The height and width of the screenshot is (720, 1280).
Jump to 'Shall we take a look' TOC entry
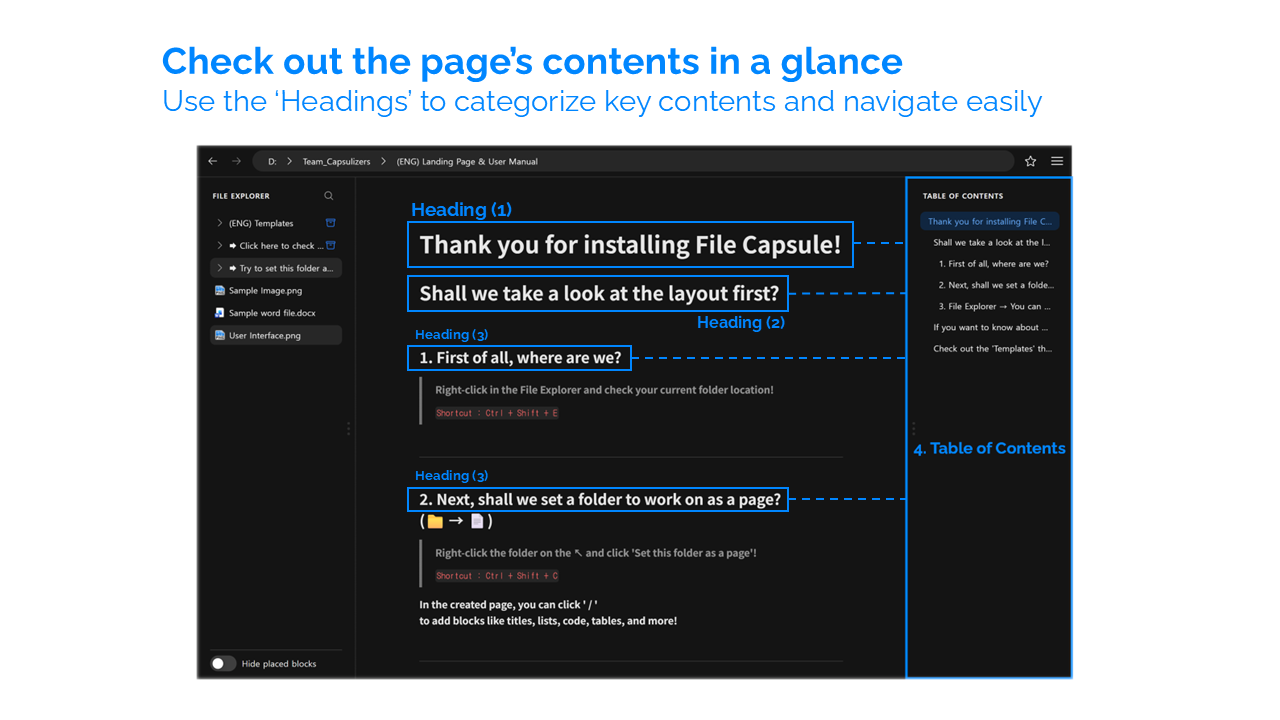(x=992, y=243)
